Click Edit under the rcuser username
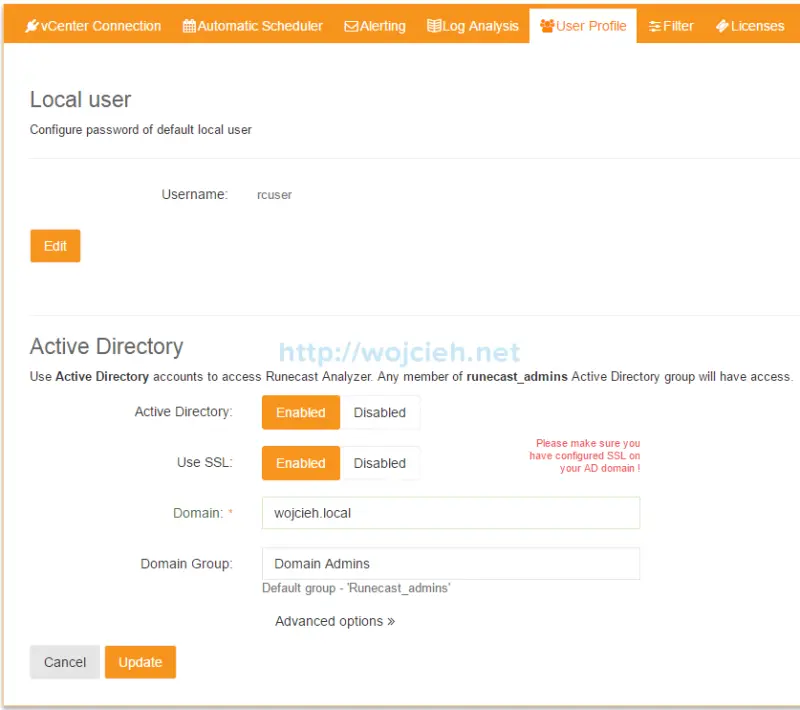The image size is (800, 710). pos(55,245)
